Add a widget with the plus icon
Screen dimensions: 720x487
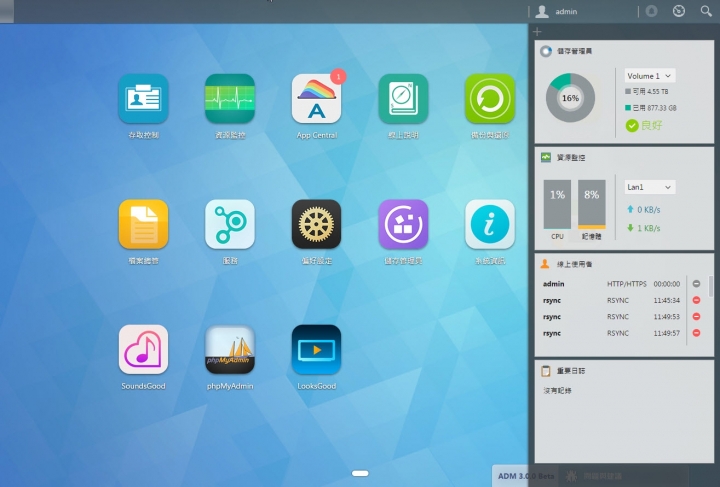tap(537, 32)
